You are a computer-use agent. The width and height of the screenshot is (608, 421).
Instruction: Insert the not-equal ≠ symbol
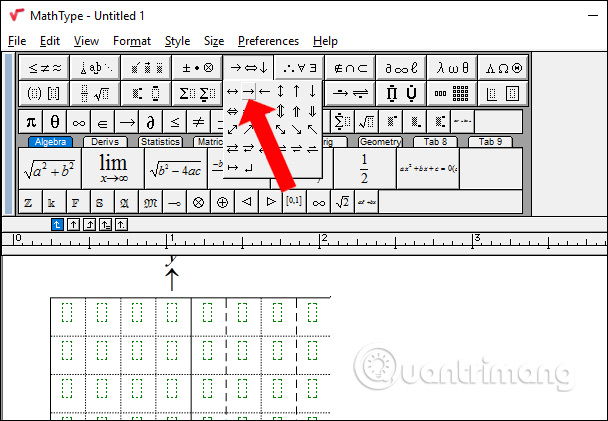pos(199,122)
